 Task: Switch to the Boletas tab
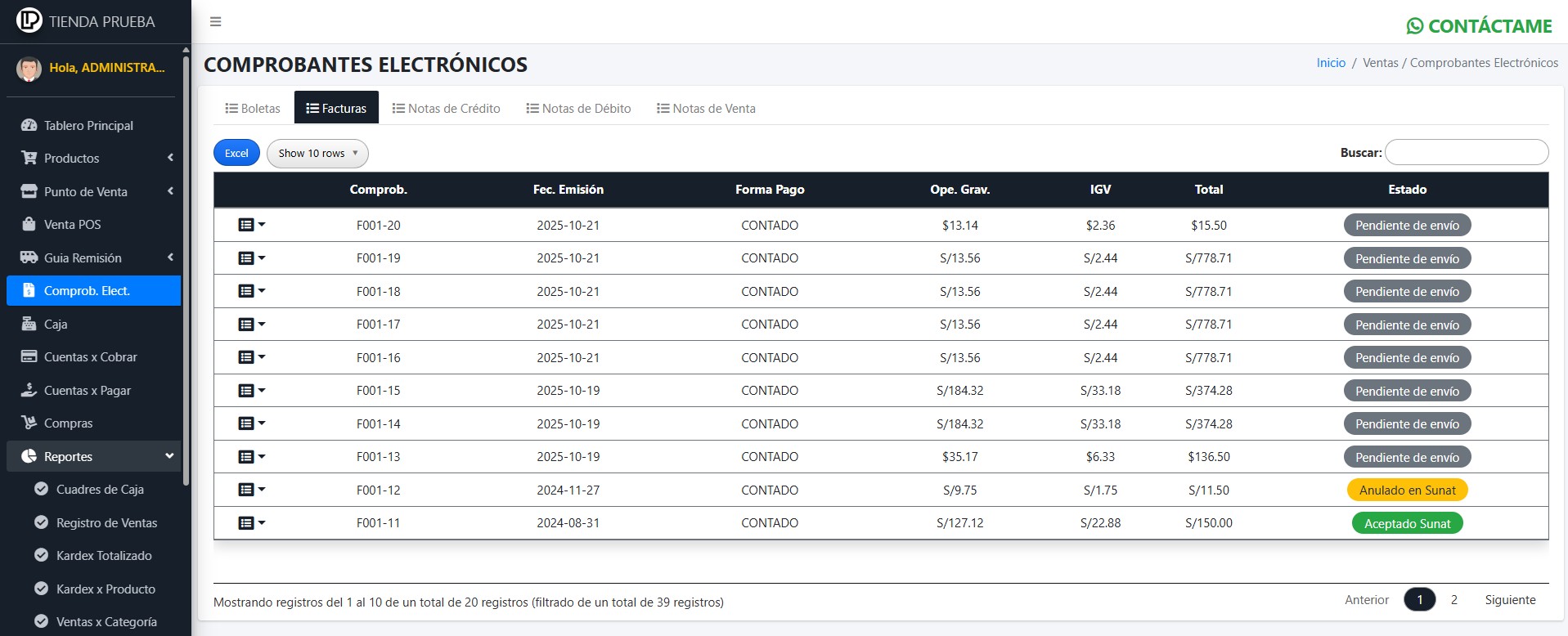[x=253, y=108]
